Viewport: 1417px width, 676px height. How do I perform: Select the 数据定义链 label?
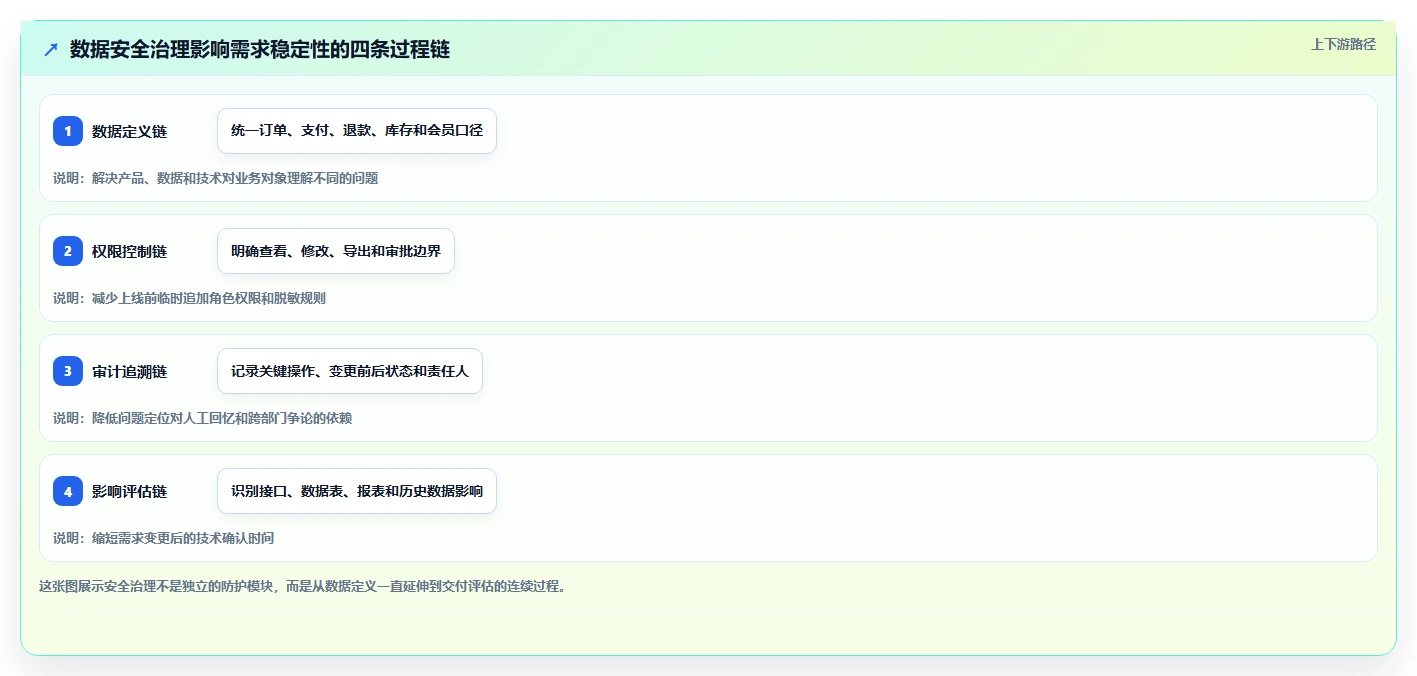(129, 131)
